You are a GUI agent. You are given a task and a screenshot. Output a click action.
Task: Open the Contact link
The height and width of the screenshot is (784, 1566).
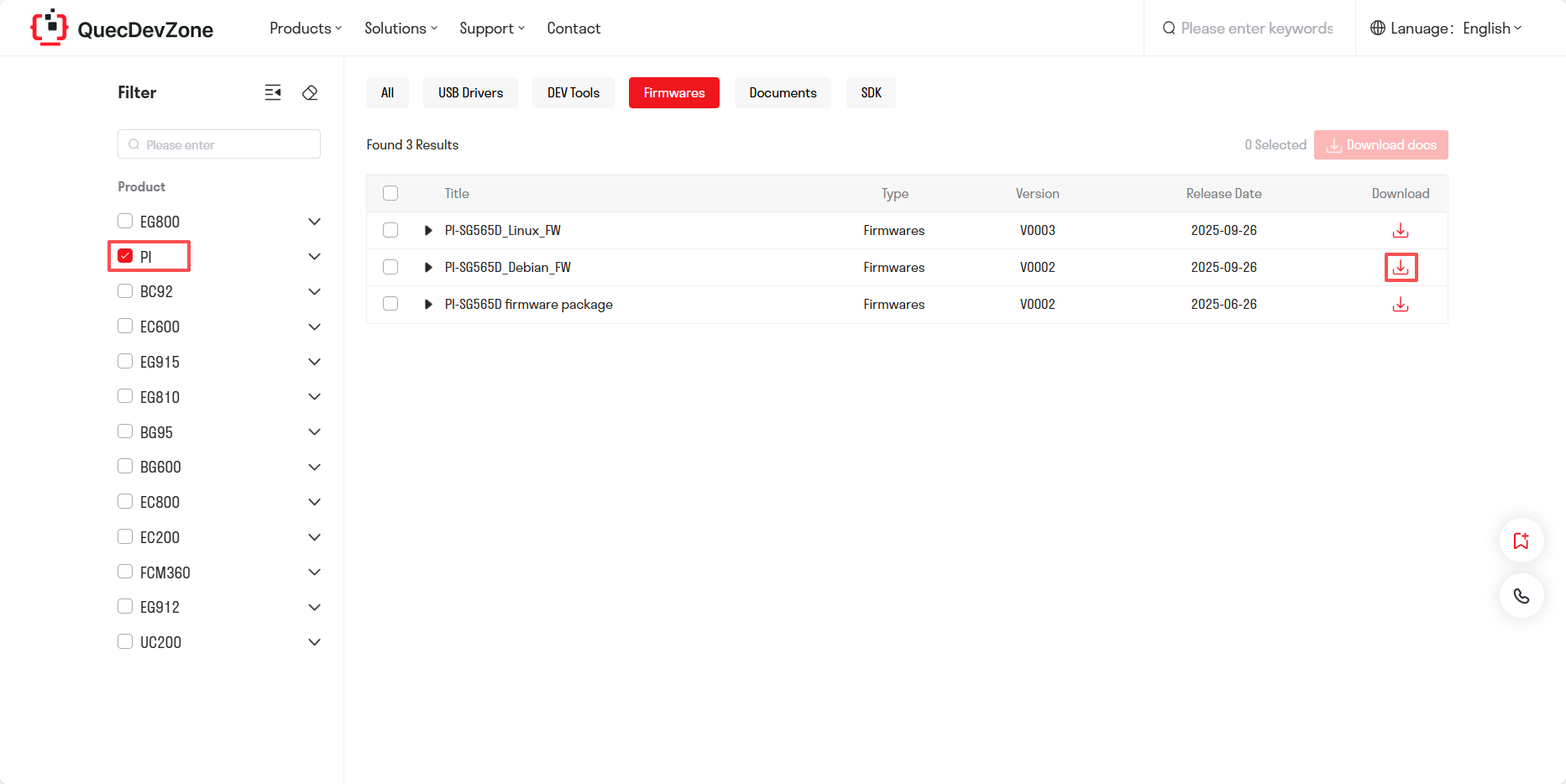click(x=574, y=29)
